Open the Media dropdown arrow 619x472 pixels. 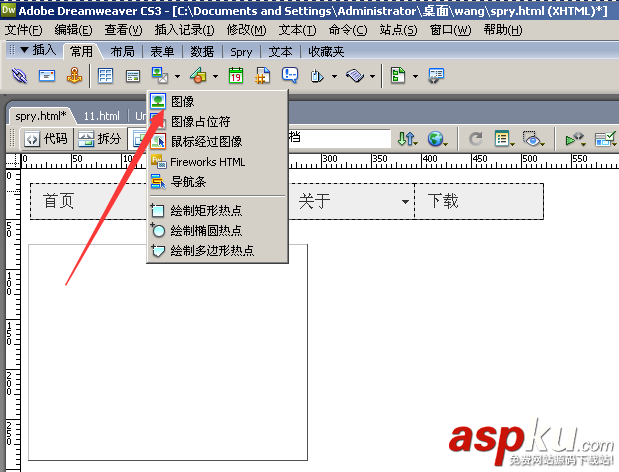click(x=215, y=76)
